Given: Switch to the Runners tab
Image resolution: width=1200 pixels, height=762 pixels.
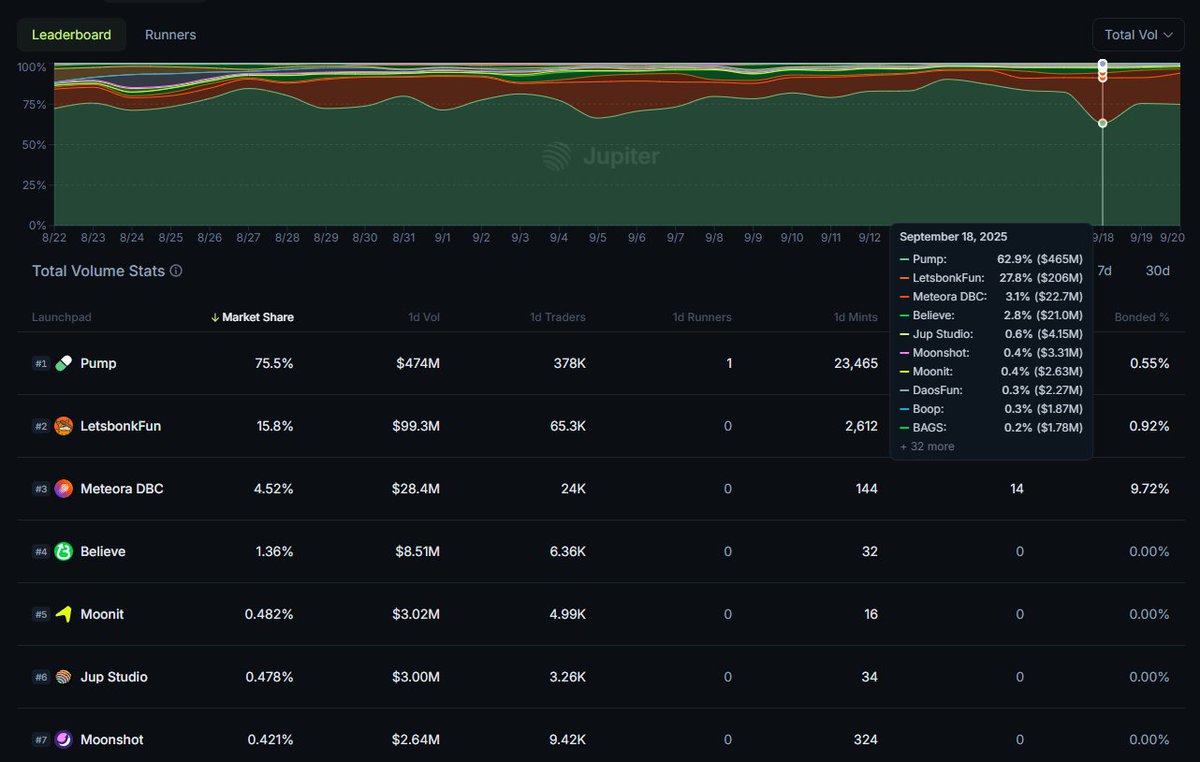Looking at the screenshot, I should tap(170, 35).
